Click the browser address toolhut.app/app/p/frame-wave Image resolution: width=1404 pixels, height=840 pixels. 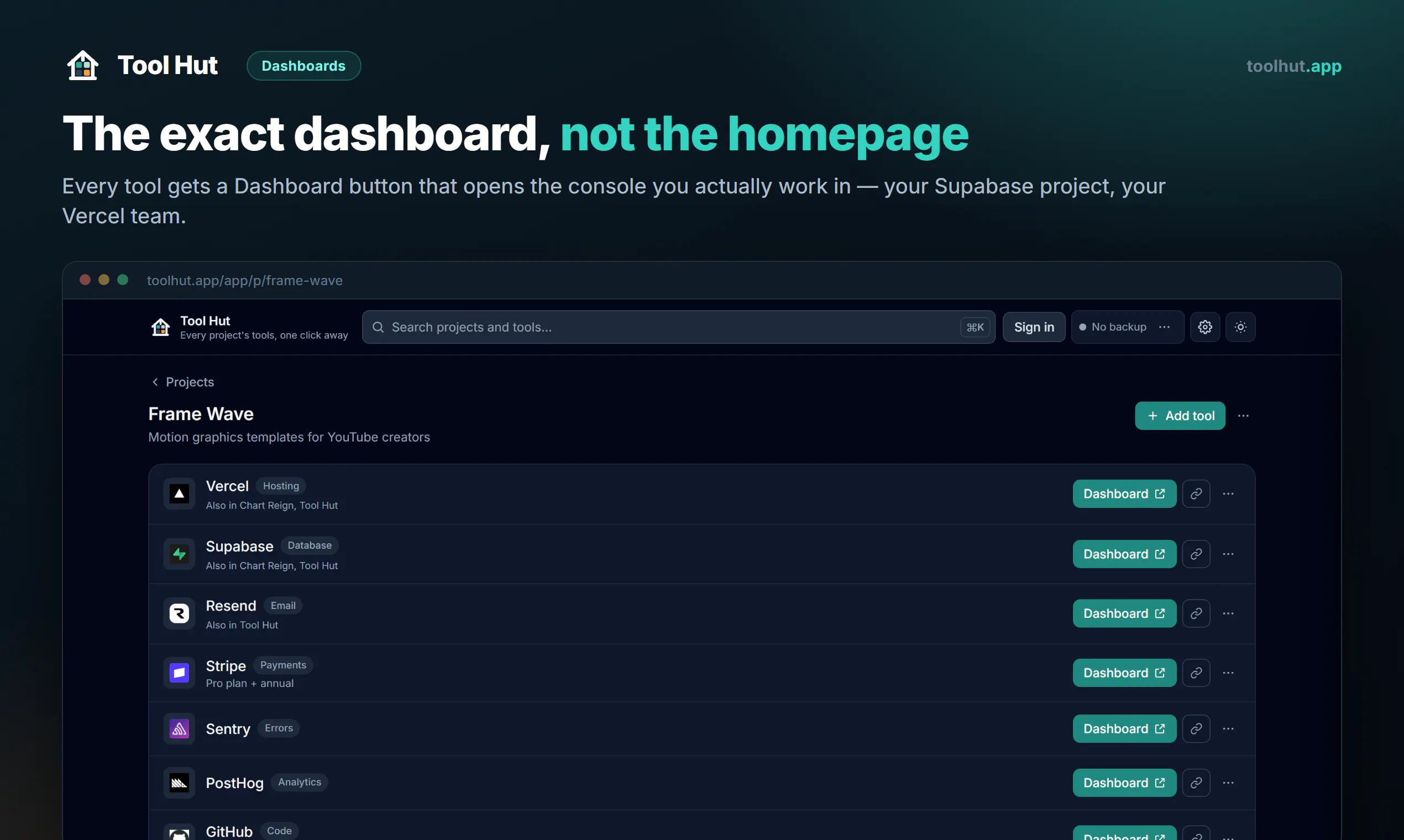point(244,280)
